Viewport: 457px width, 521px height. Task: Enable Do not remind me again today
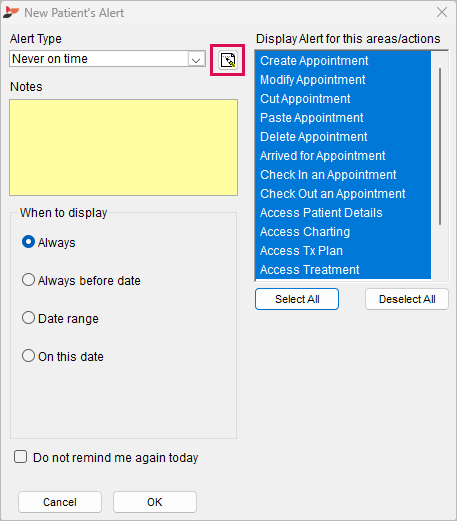coord(20,457)
